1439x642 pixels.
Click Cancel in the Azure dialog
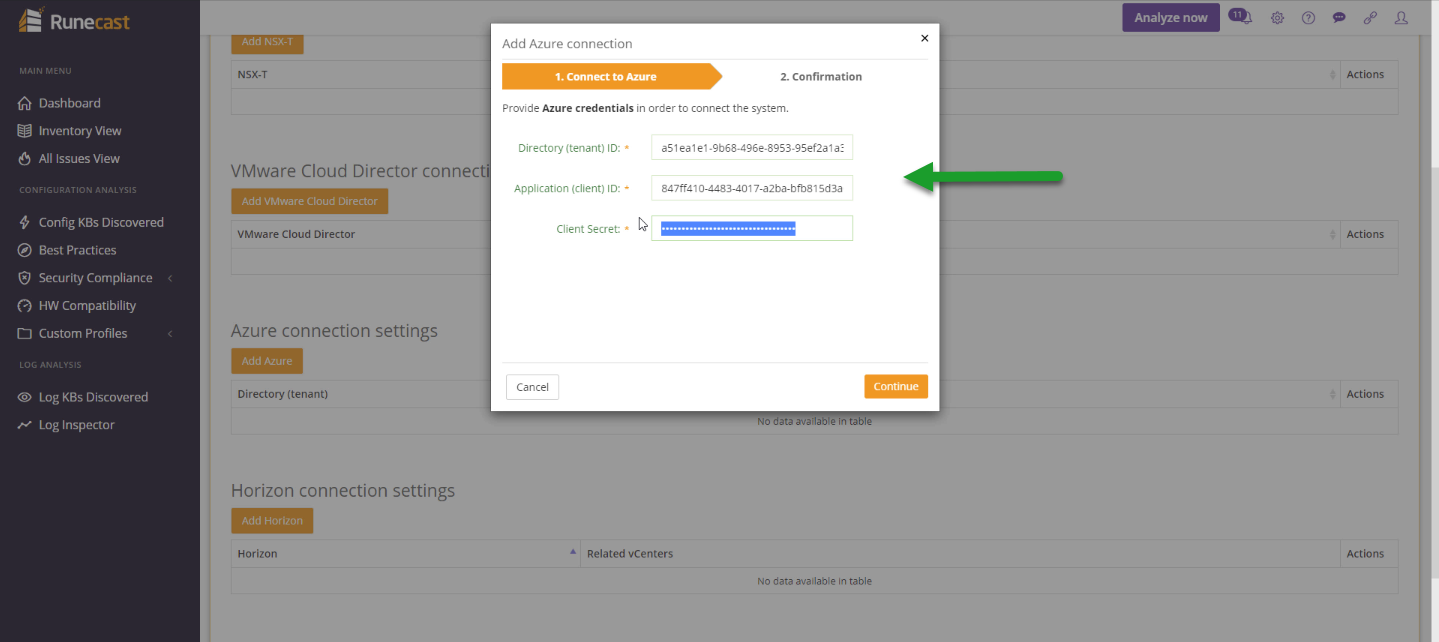[x=532, y=387]
